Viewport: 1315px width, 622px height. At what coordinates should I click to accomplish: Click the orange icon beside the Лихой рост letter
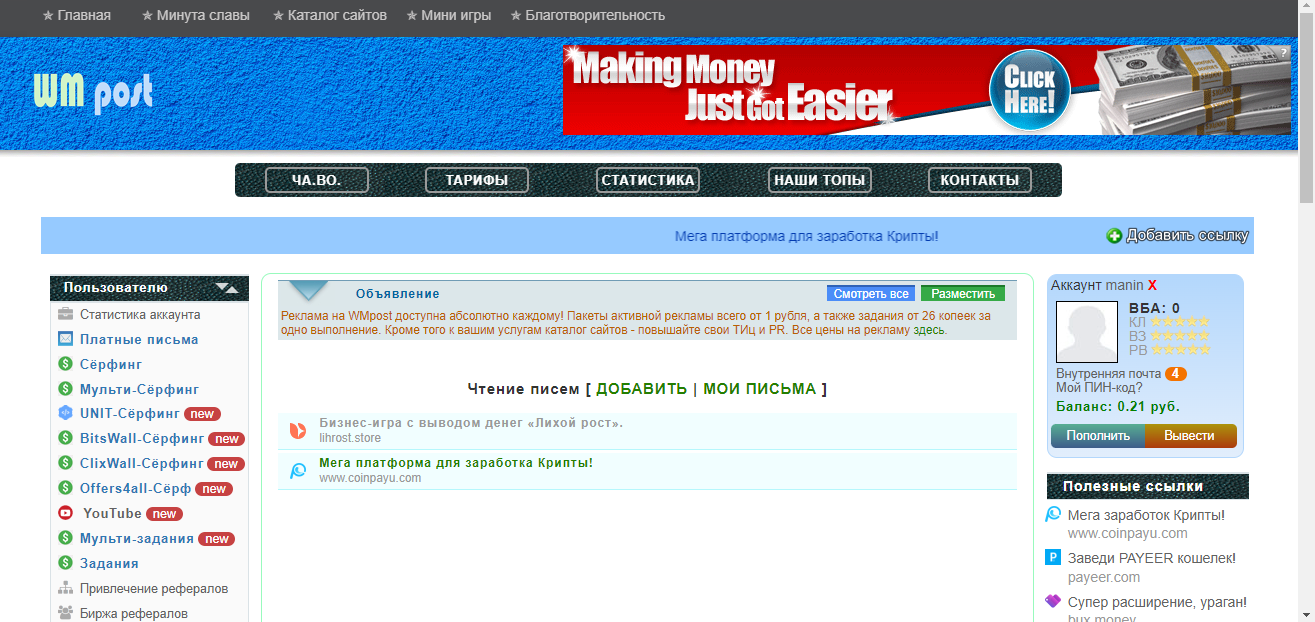click(298, 430)
